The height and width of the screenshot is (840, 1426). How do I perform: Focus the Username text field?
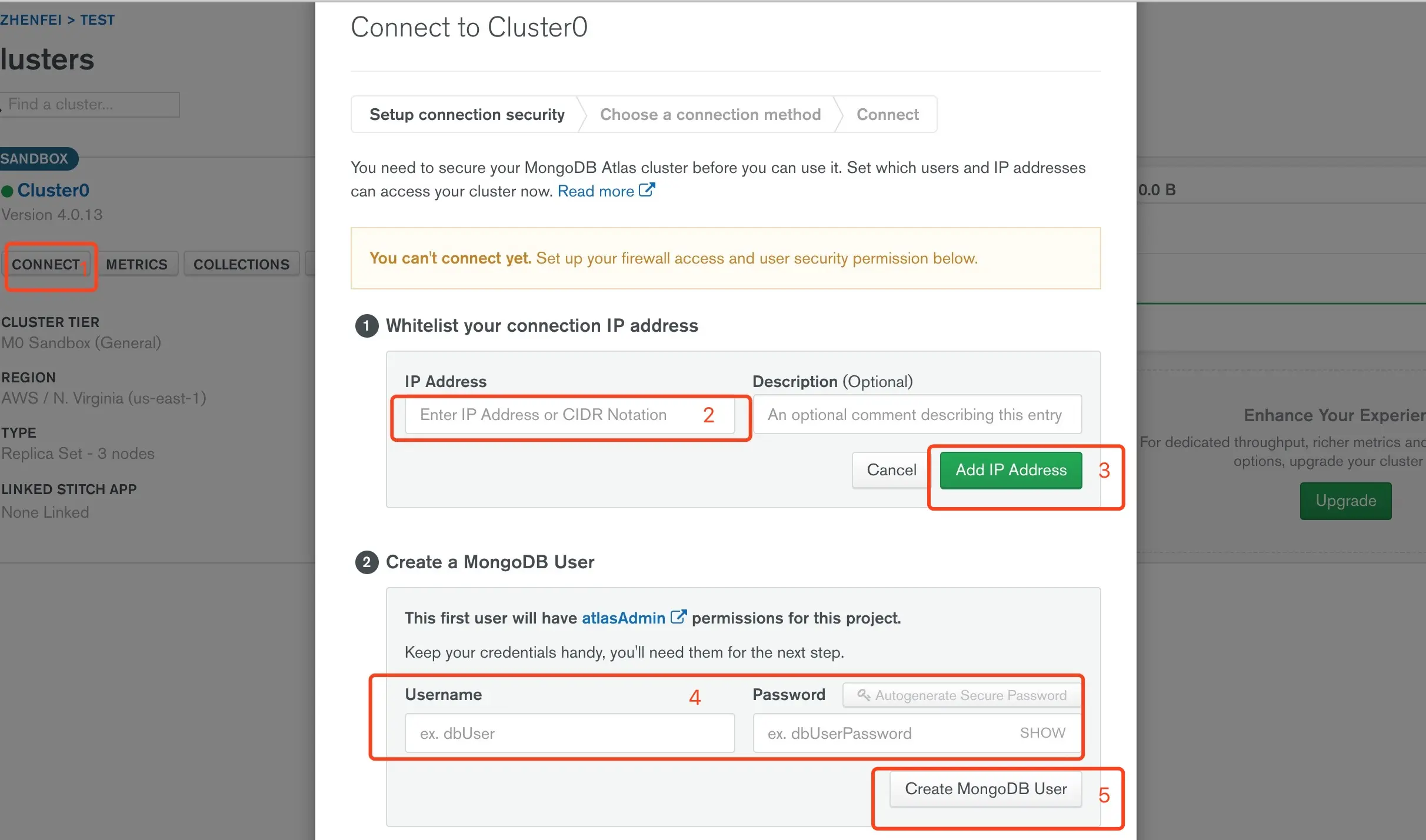click(569, 733)
